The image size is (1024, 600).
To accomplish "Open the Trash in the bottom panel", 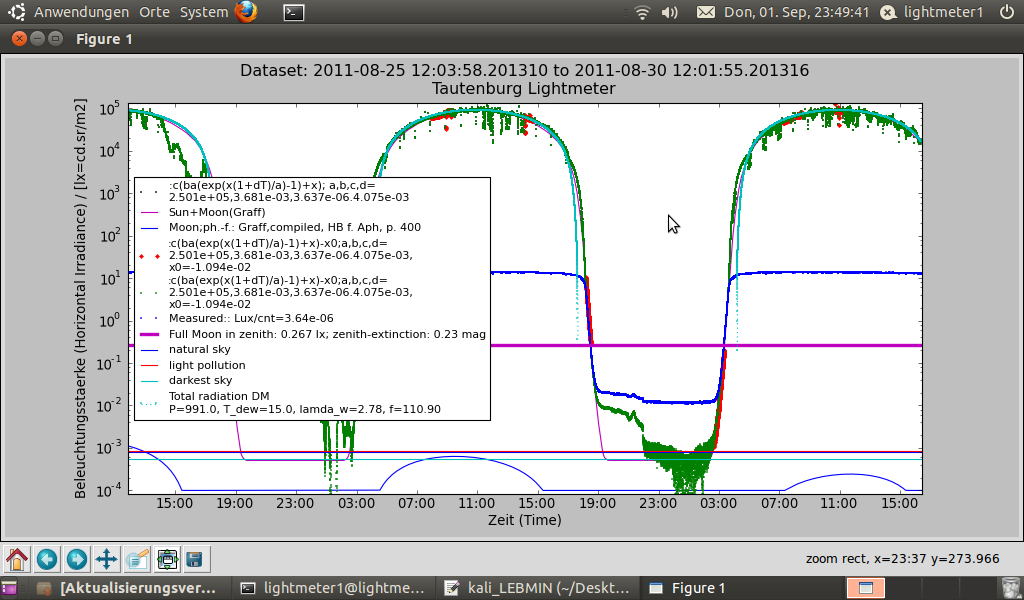I will pyautogui.click(x=1010, y=588).
